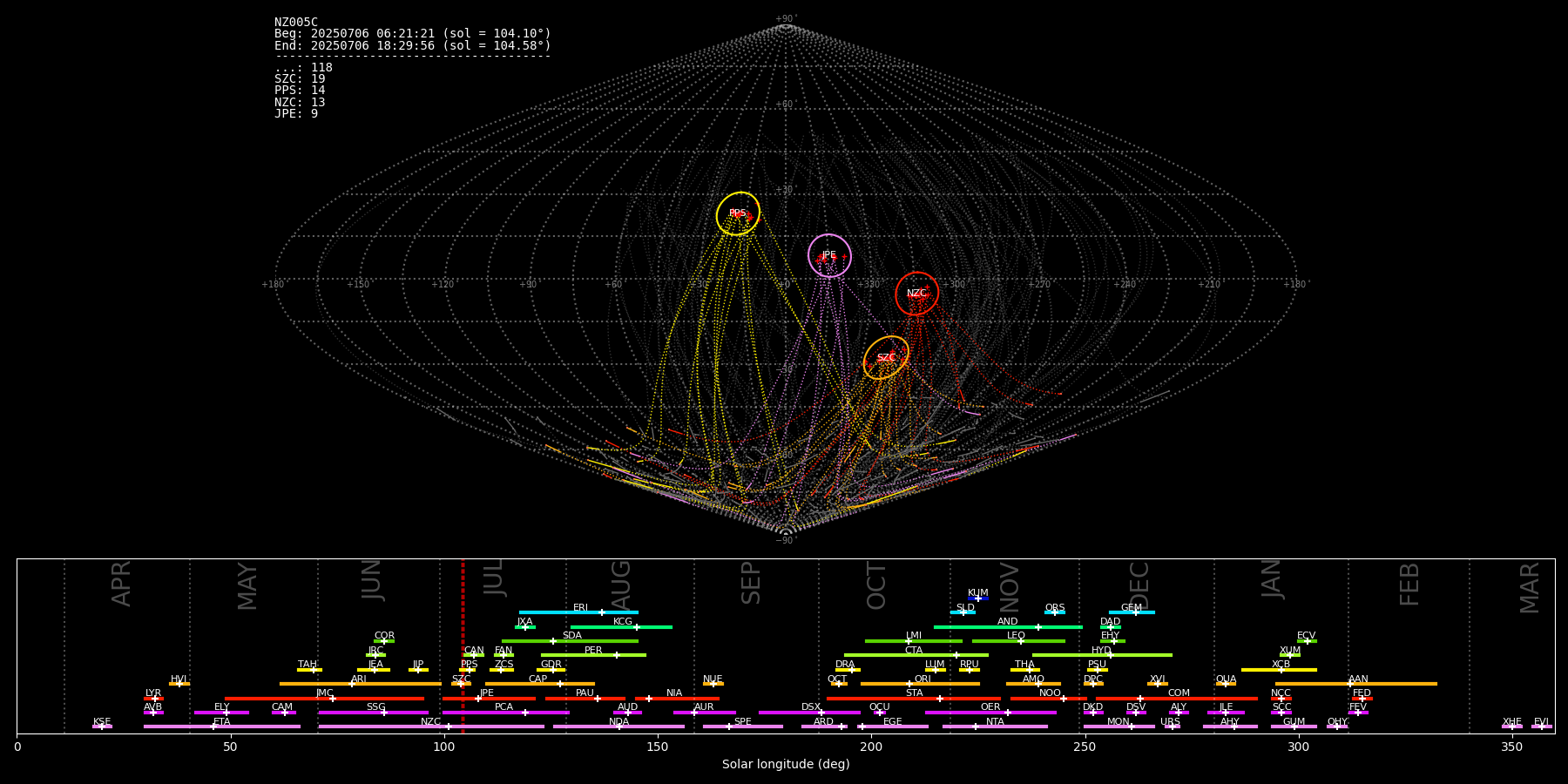
Task: Click the NZ005C station title text
Action: (296, 23)
